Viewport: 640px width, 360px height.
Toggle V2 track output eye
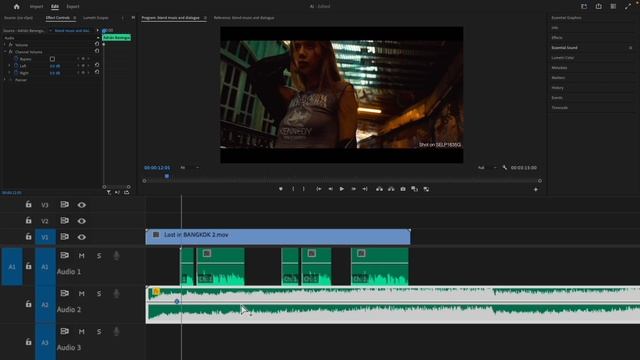82,221
